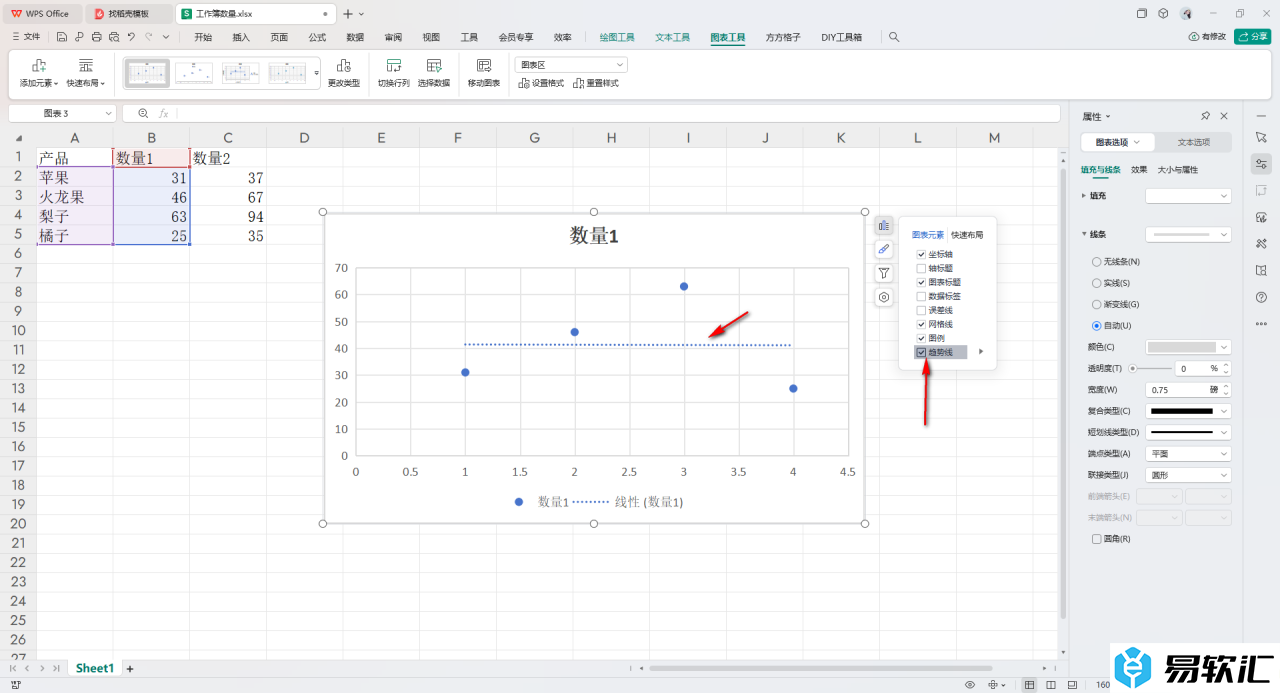Toggle the 误差线 error bars checkbox
This screenshot has width=1280, height=693.
pos(921,310)
